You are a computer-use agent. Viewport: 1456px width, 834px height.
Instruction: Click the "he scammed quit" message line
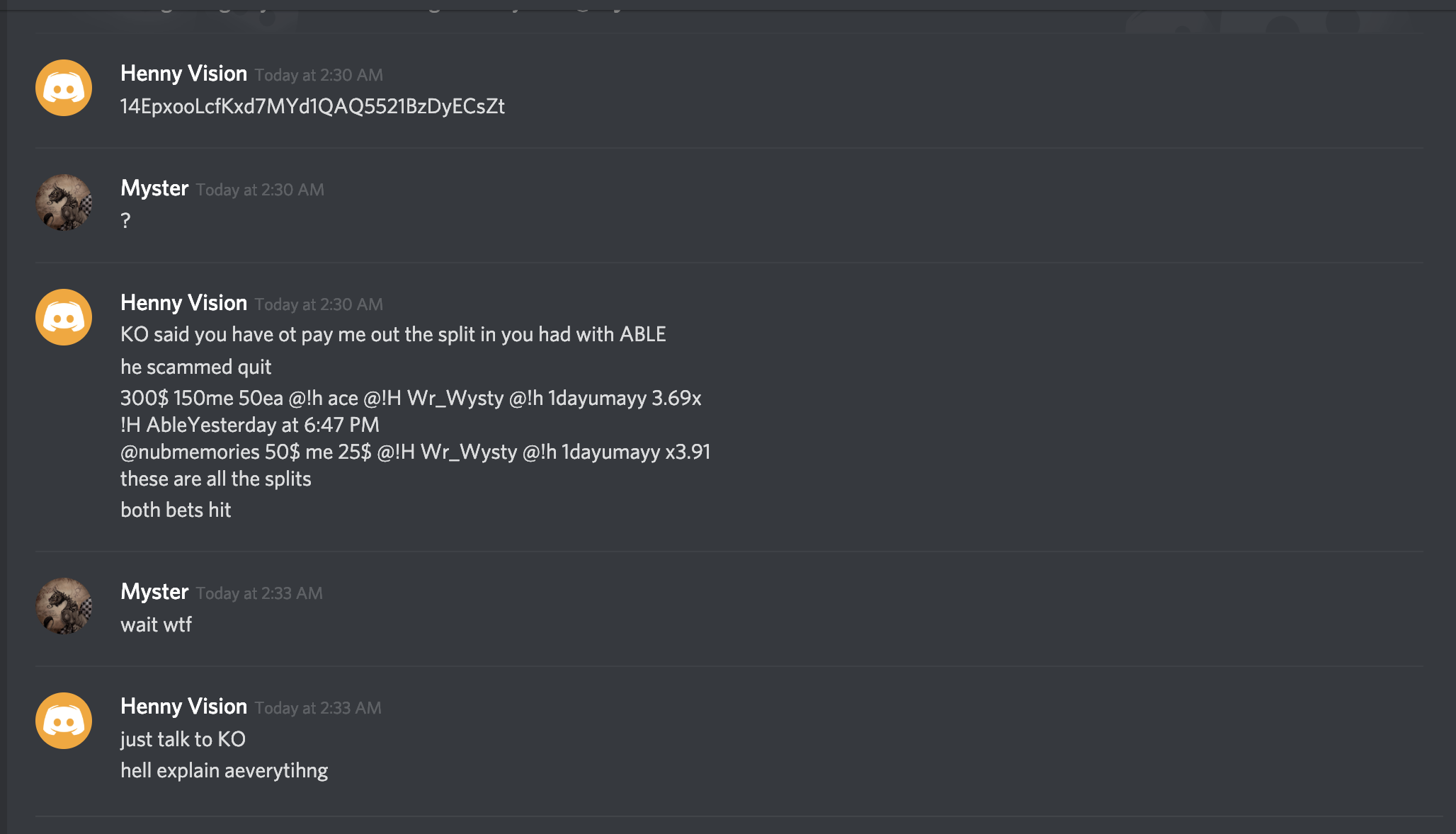click(195, 367)
